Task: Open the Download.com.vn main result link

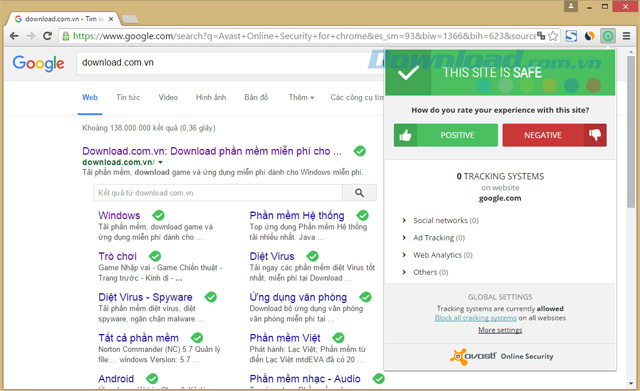Action: coord(212,151)
